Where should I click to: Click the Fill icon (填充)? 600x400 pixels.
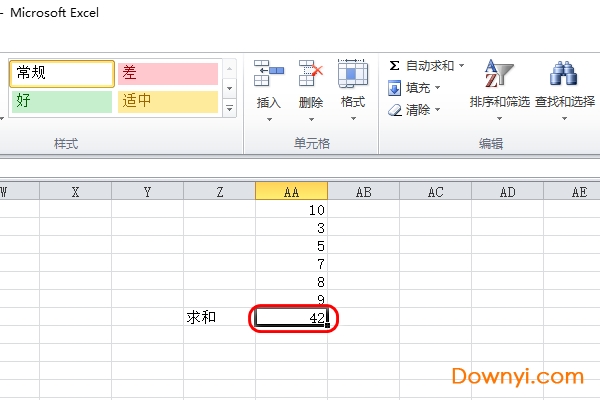click(395, 88)
